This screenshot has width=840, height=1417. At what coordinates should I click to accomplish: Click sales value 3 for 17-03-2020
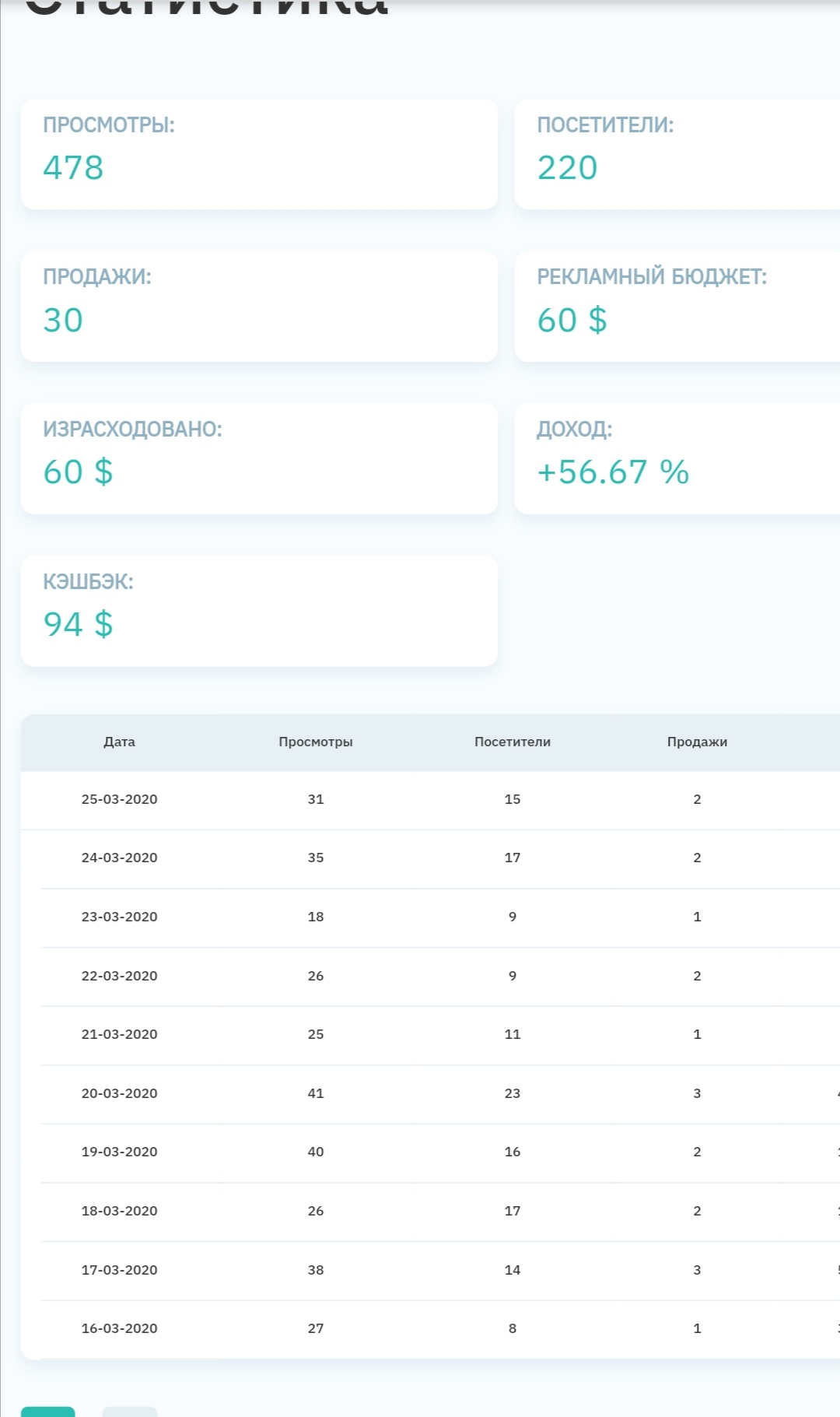[x=697, y=1270]
